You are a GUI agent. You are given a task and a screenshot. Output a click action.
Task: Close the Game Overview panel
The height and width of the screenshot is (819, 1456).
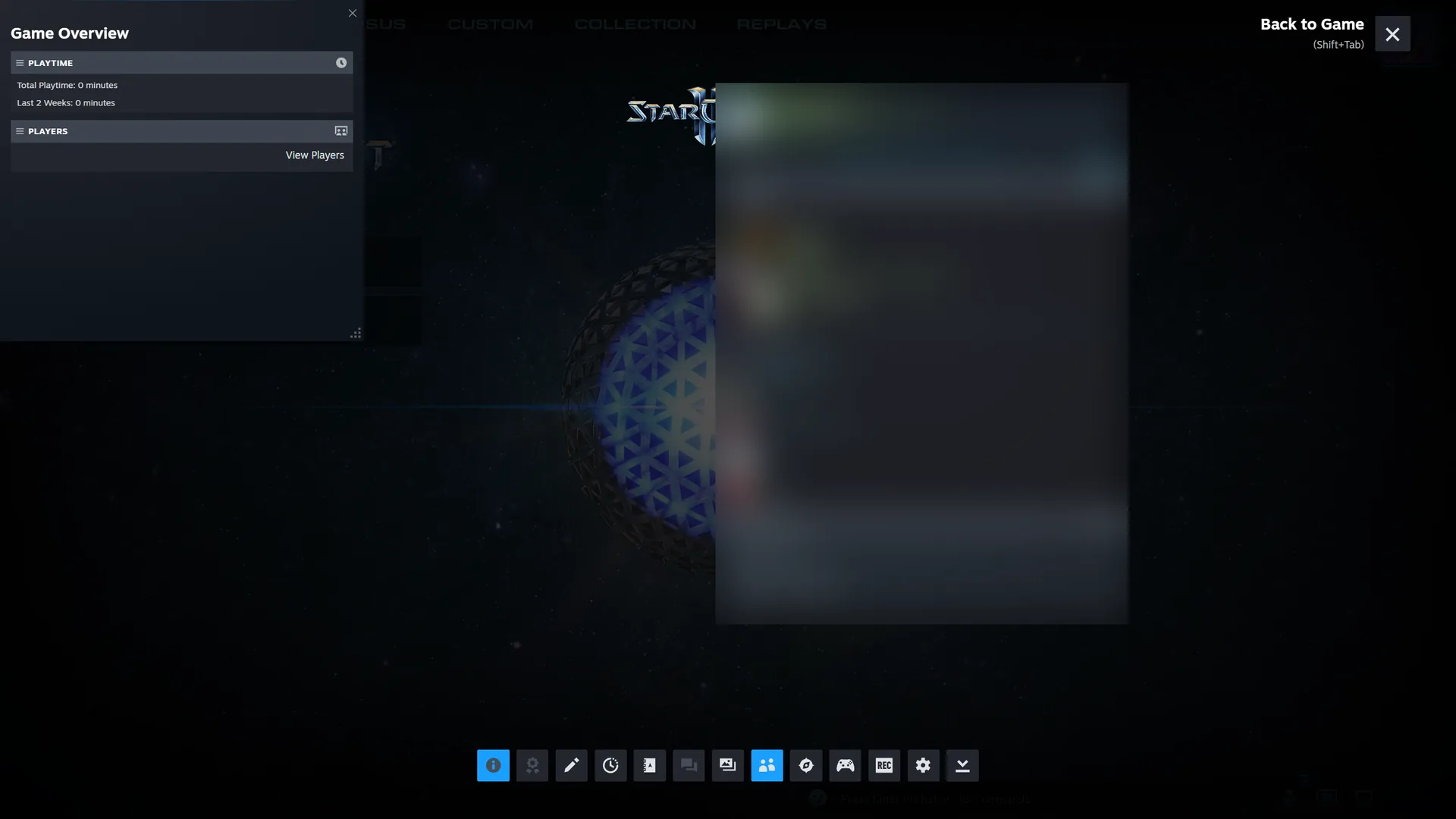click(x=353, y=13)
